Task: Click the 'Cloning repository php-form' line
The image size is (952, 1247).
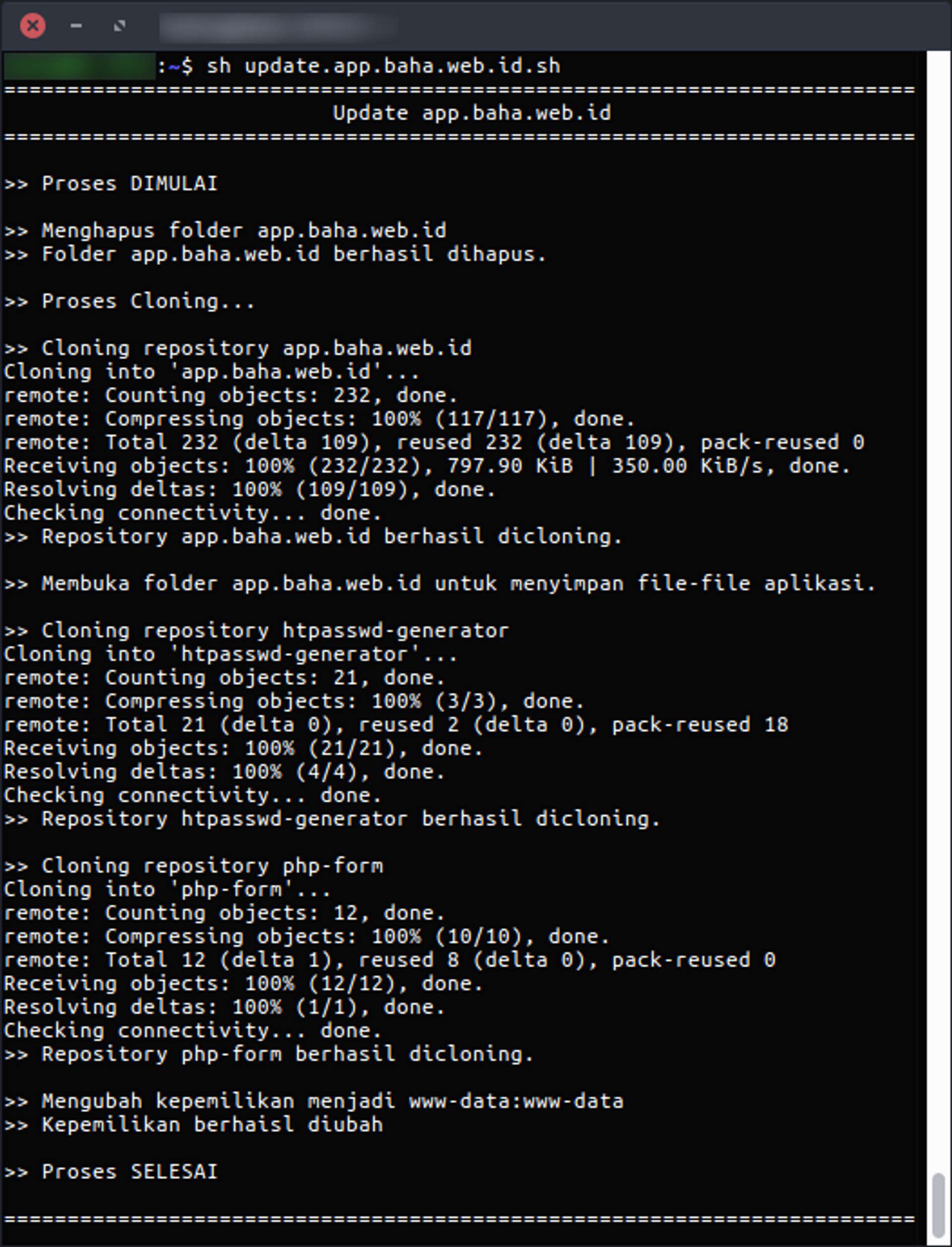Action: (x=212, y=866)
